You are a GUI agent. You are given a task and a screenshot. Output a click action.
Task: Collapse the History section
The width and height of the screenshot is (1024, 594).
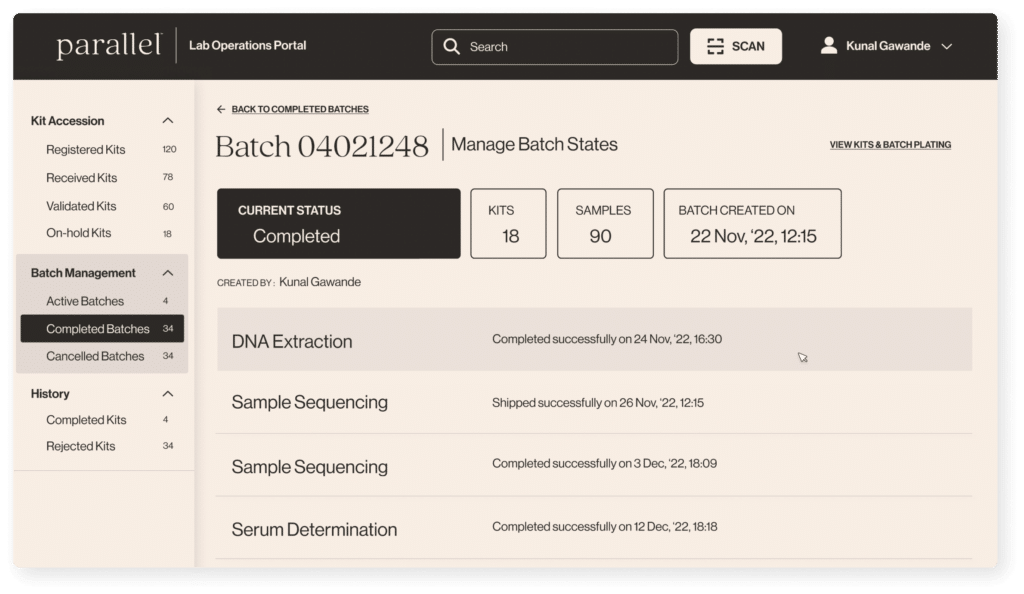point(167,394)
